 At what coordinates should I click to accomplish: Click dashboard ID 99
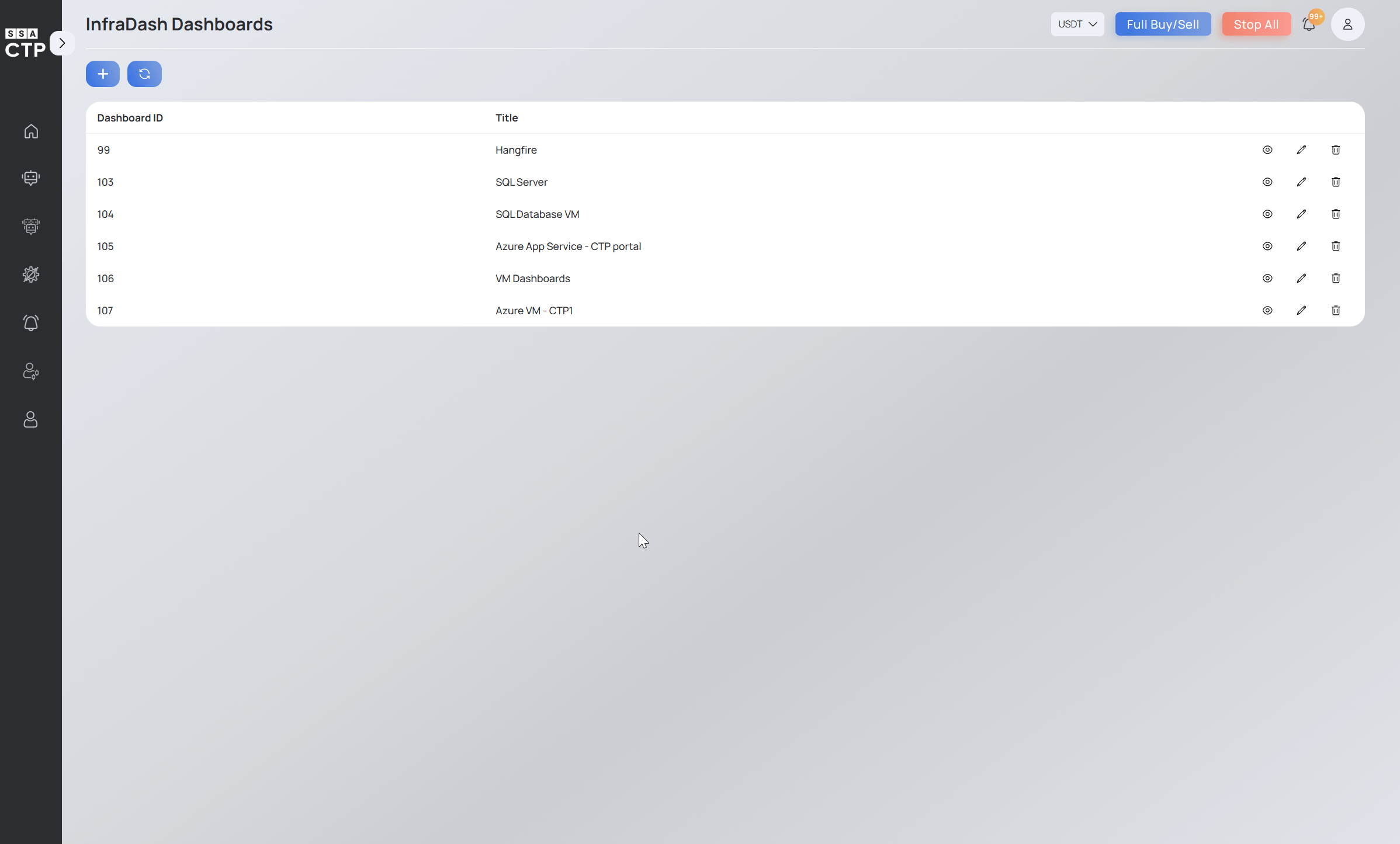103,150
